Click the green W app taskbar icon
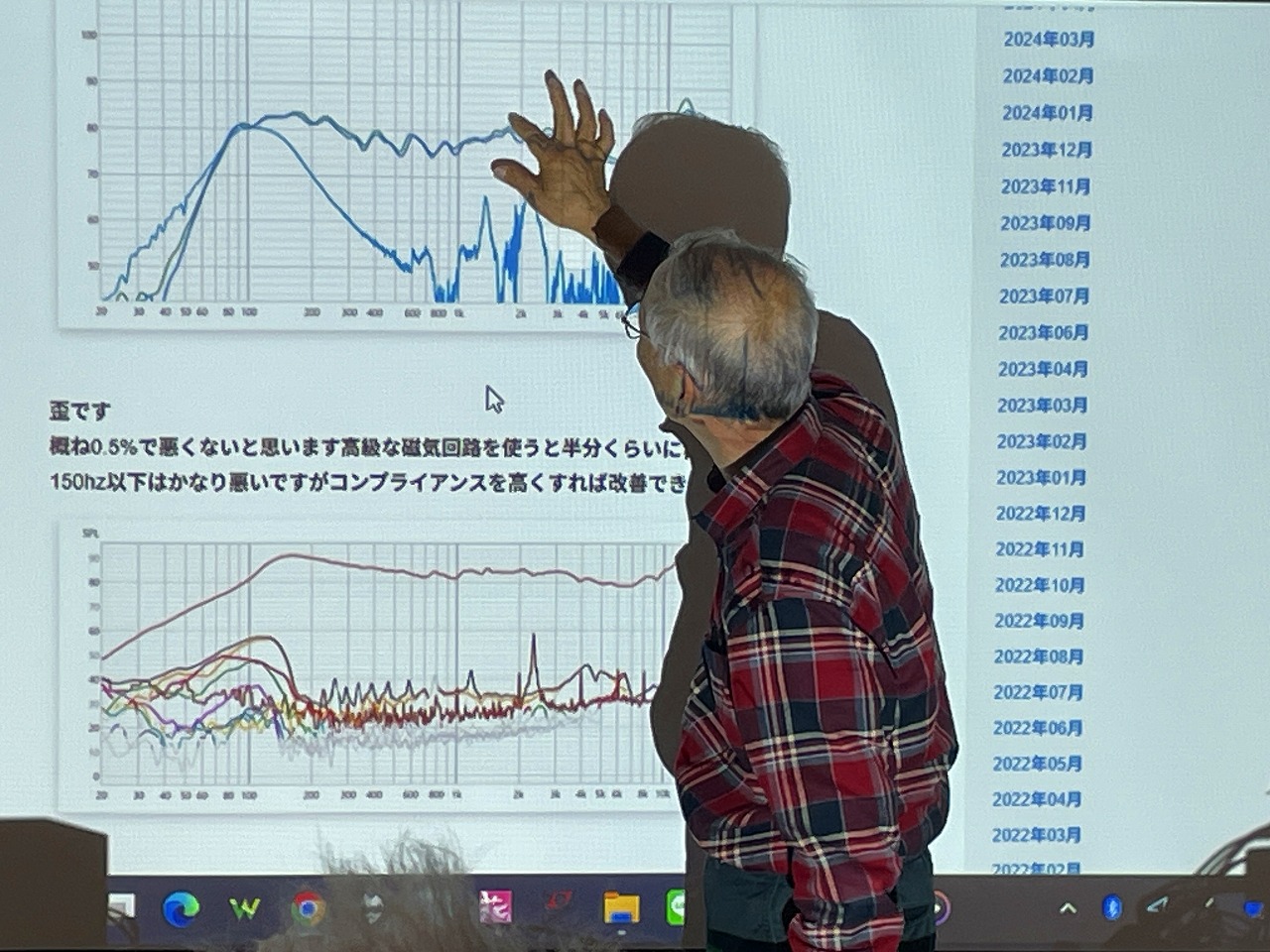 244,907
